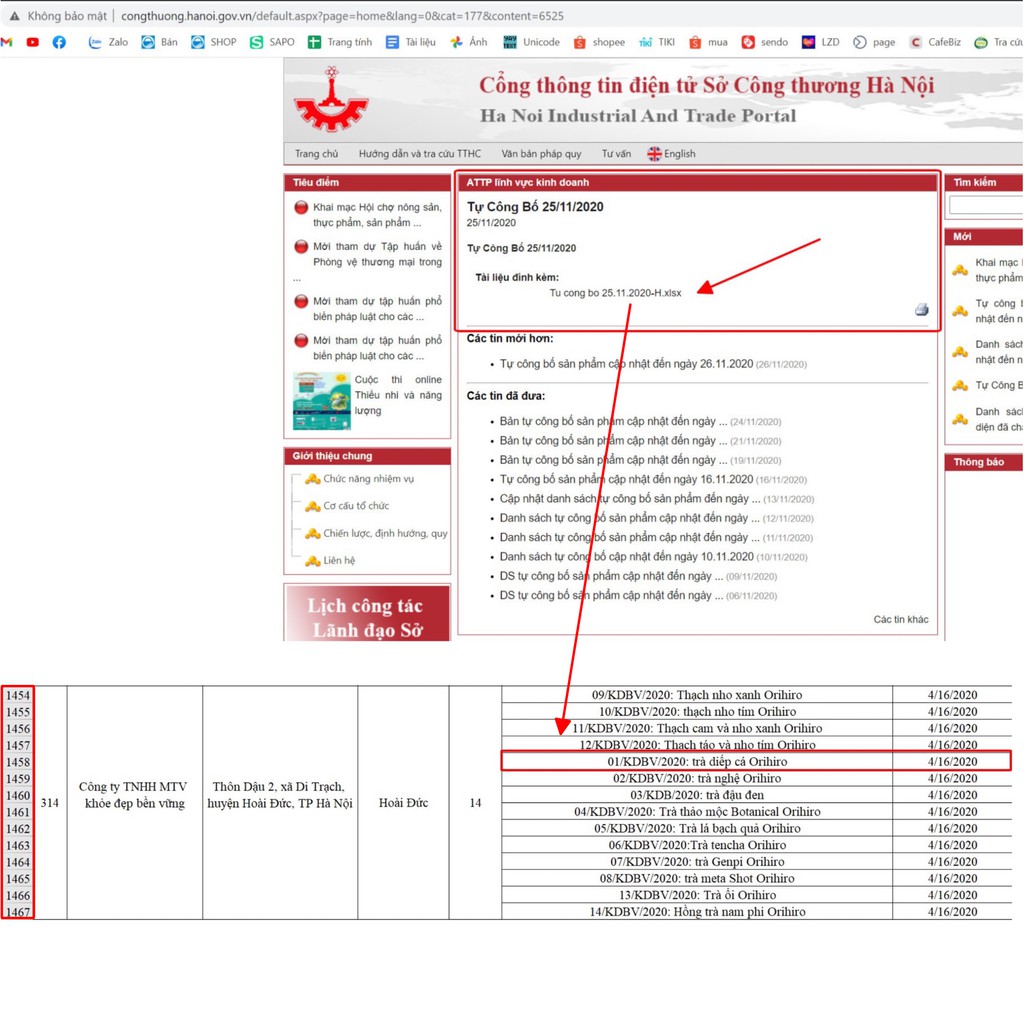1024x1024 pixels.
Task: Open the Zalo bookmark
Action: [108, 42]
